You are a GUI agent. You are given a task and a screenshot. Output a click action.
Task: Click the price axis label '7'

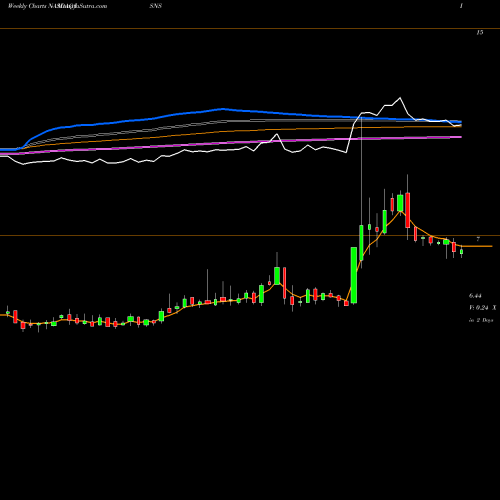click(x=478, y=239)
